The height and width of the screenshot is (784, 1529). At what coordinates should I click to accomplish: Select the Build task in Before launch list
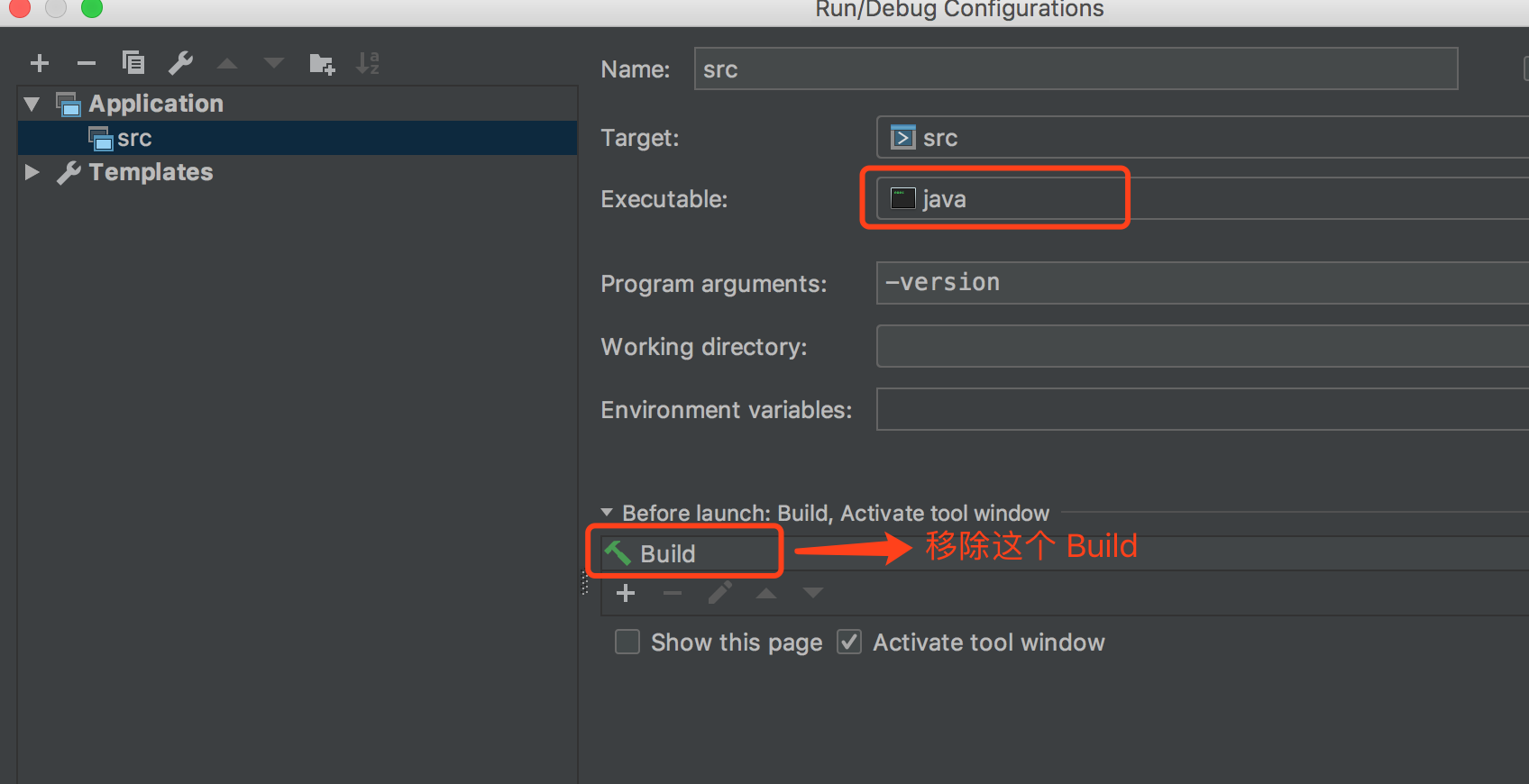point(1065,553)
